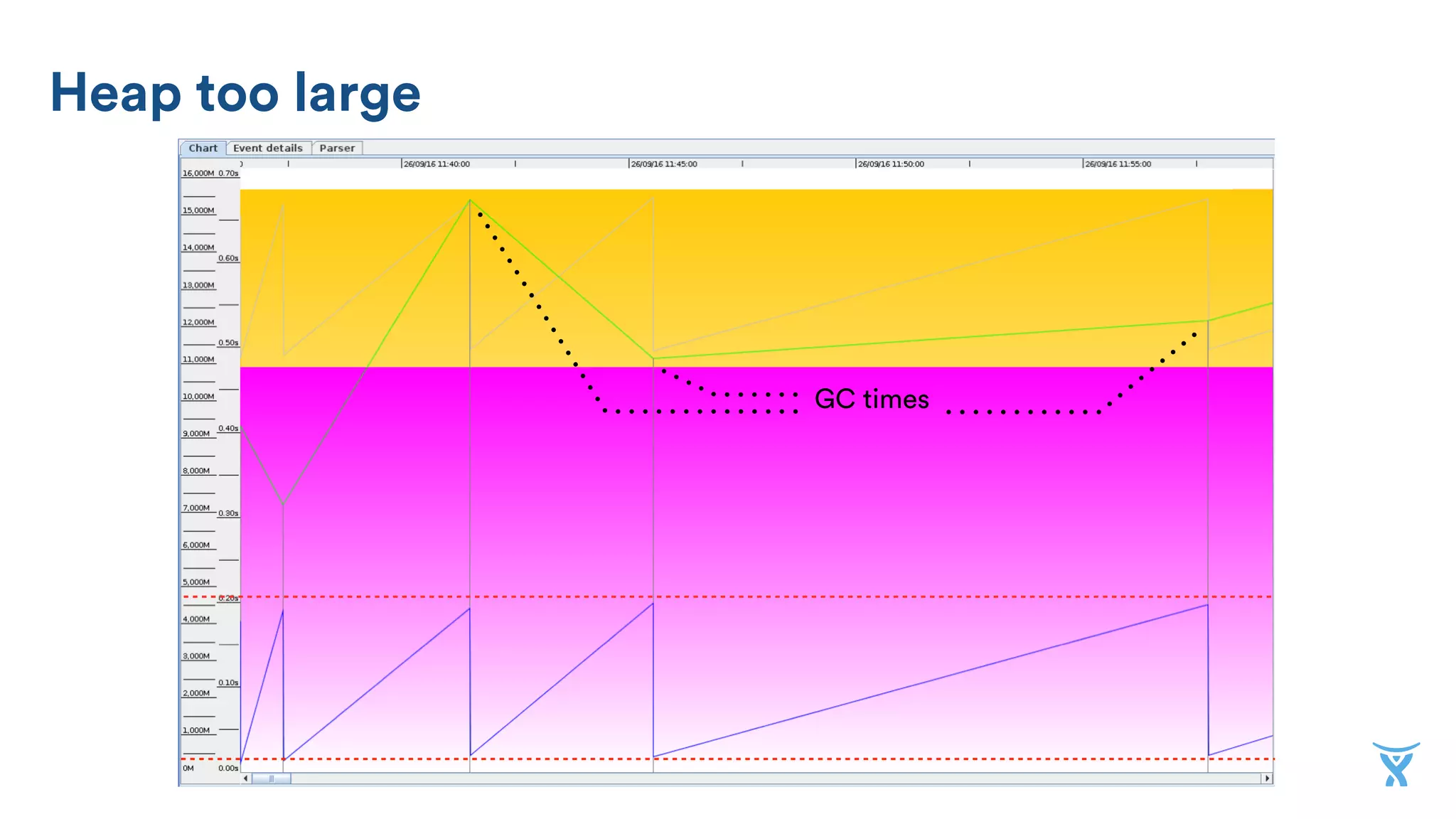Screen dimensions: 1456x819
Task: Click the empty horizontal scrollbar track
Action: [x=711, y=778]
